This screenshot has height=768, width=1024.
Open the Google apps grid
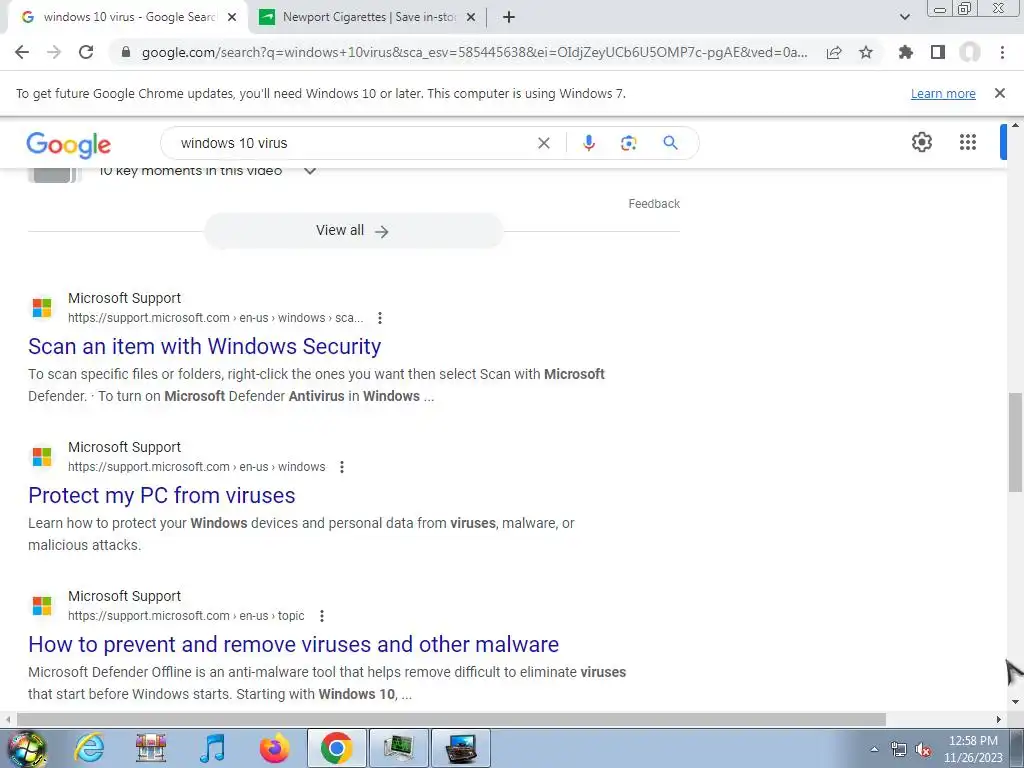[968, 142]
